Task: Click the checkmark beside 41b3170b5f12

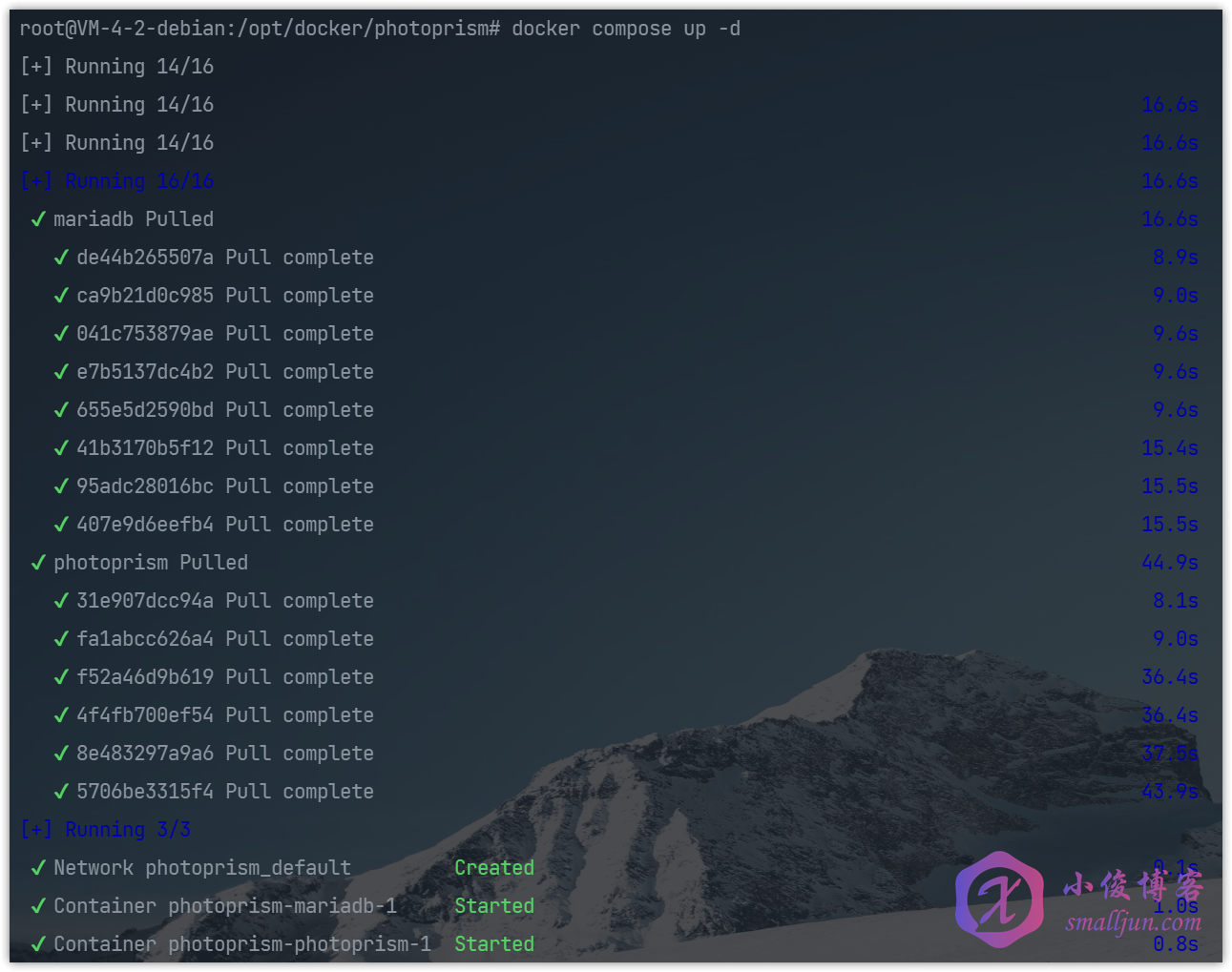Action: [x=61, y=448]
